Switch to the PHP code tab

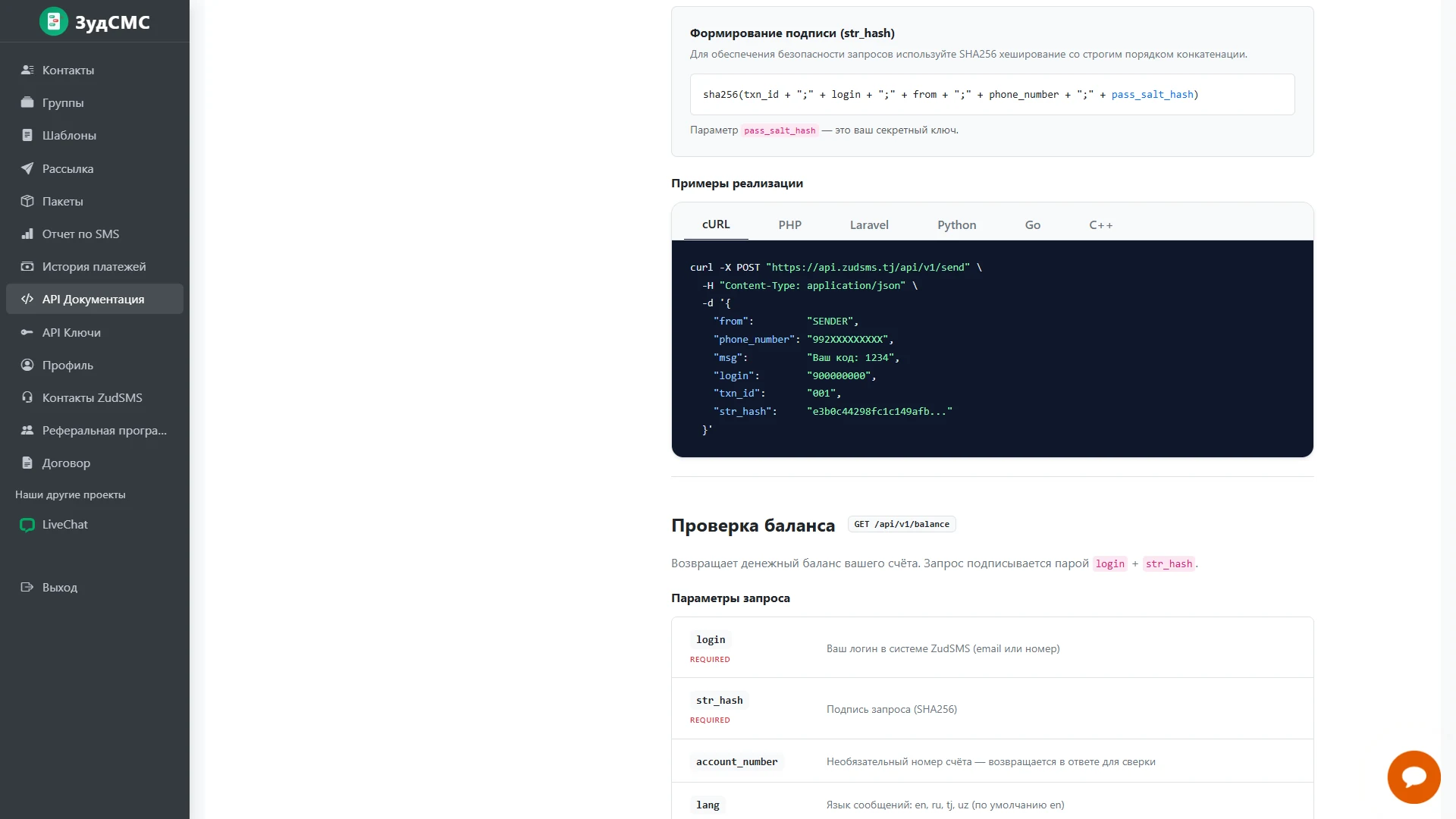pos(789,224)
